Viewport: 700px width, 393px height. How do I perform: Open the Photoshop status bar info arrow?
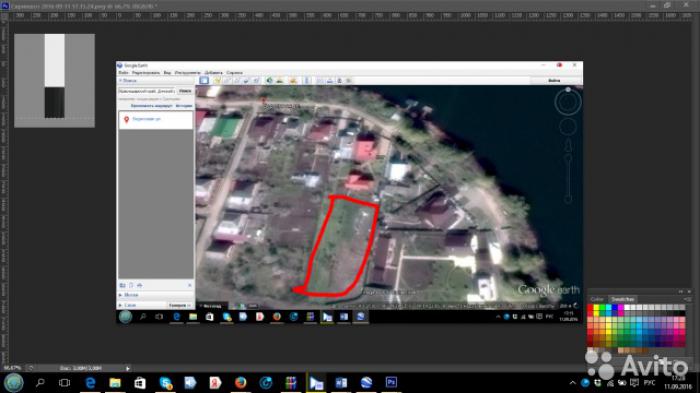[x=128, y=368]
